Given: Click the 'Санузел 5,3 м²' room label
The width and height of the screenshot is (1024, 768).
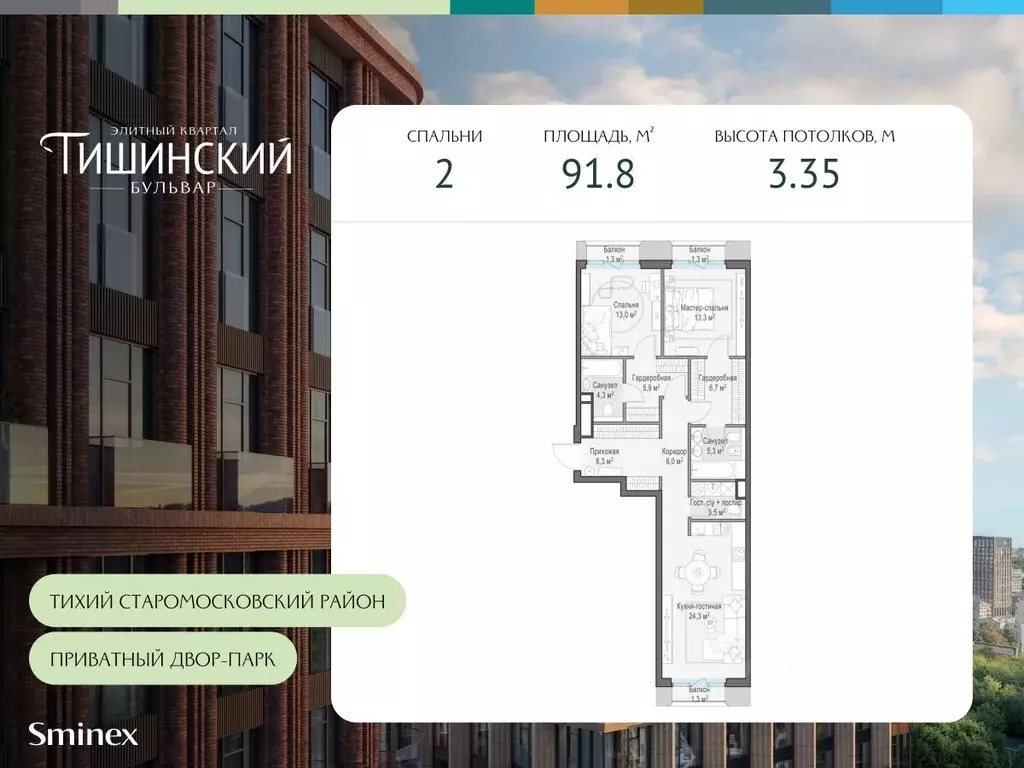Looking at the screenshot, I should click(x=715, y=446).
